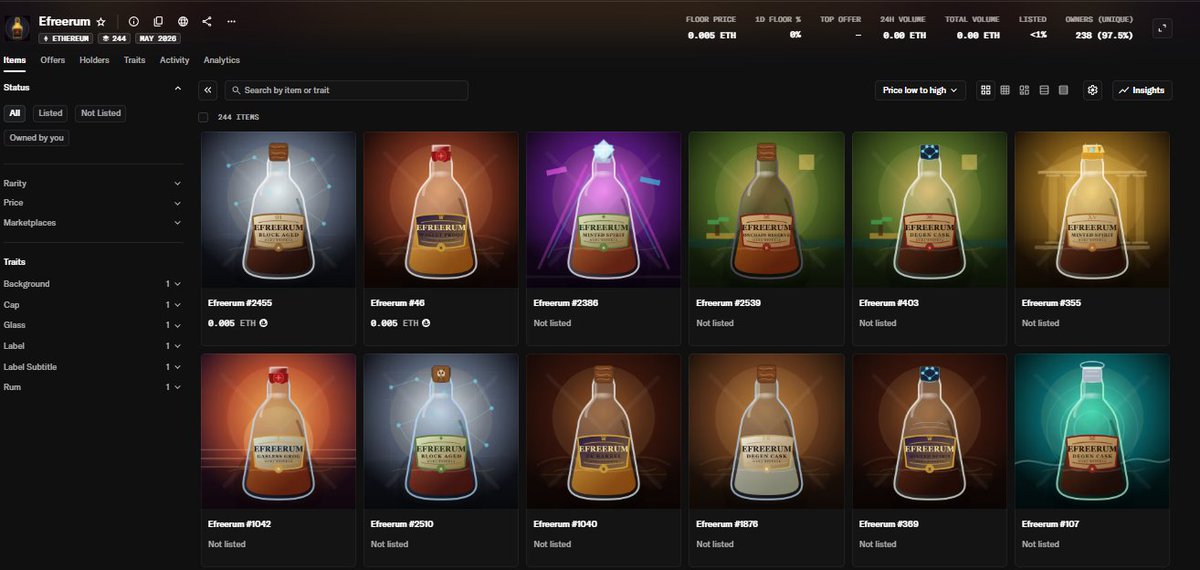
Task: Open the collection info icon
Action: (134, 21)
